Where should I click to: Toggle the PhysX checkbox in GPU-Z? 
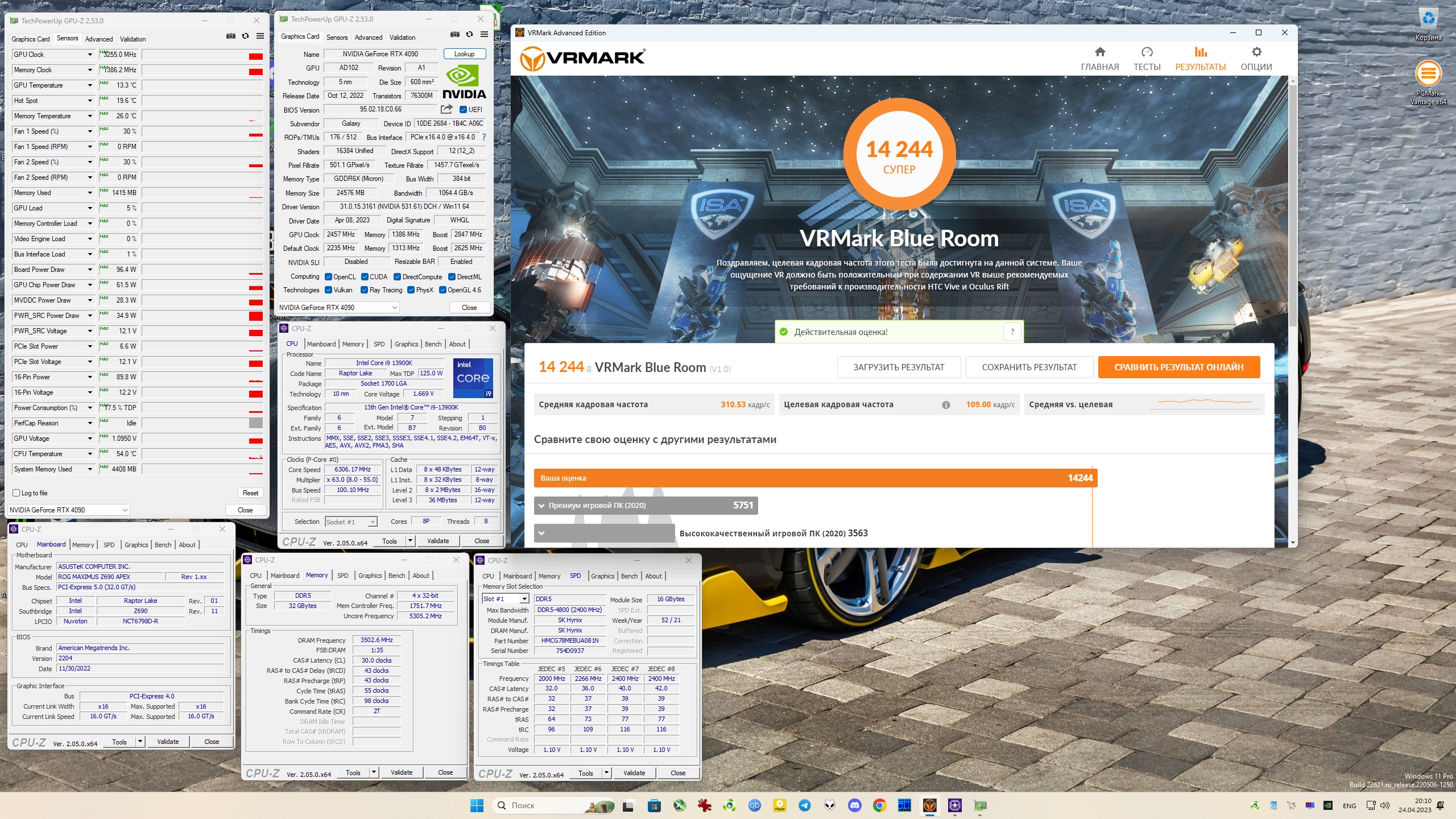(x=411, y=290)
